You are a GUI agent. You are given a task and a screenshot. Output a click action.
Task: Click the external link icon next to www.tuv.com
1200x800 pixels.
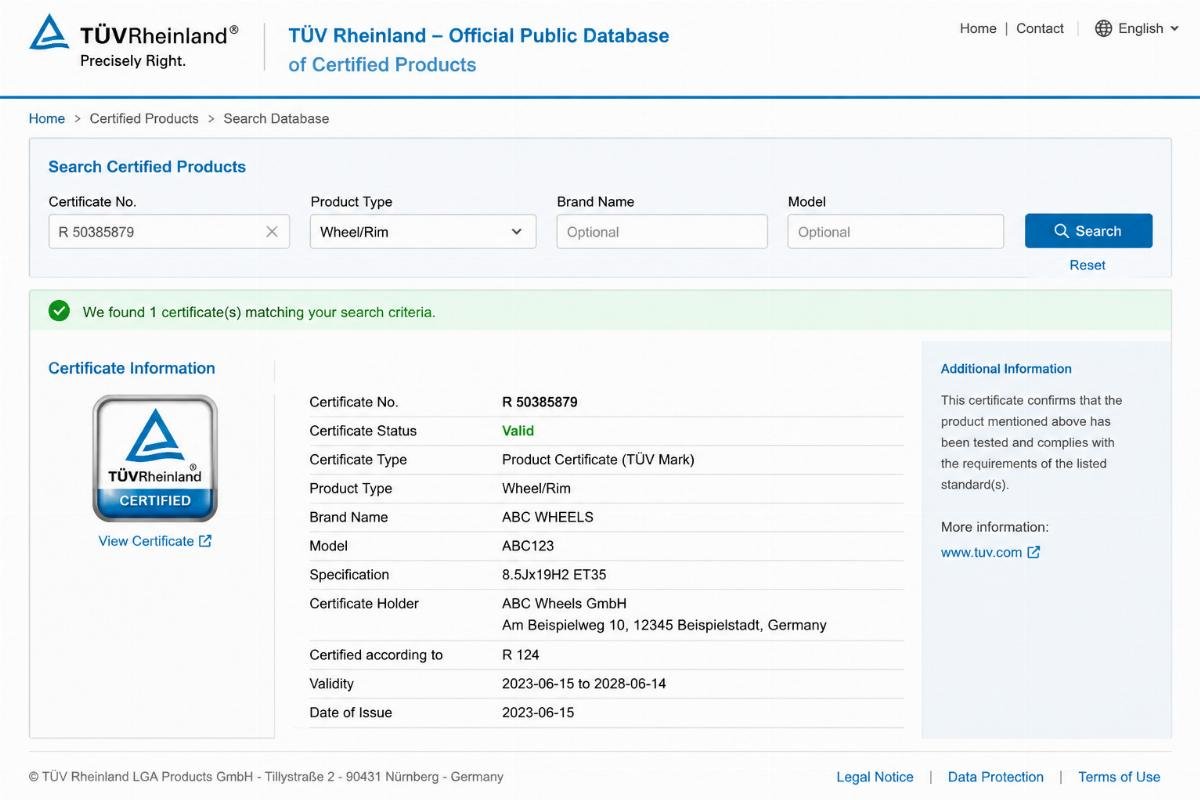click(1034, 552)
